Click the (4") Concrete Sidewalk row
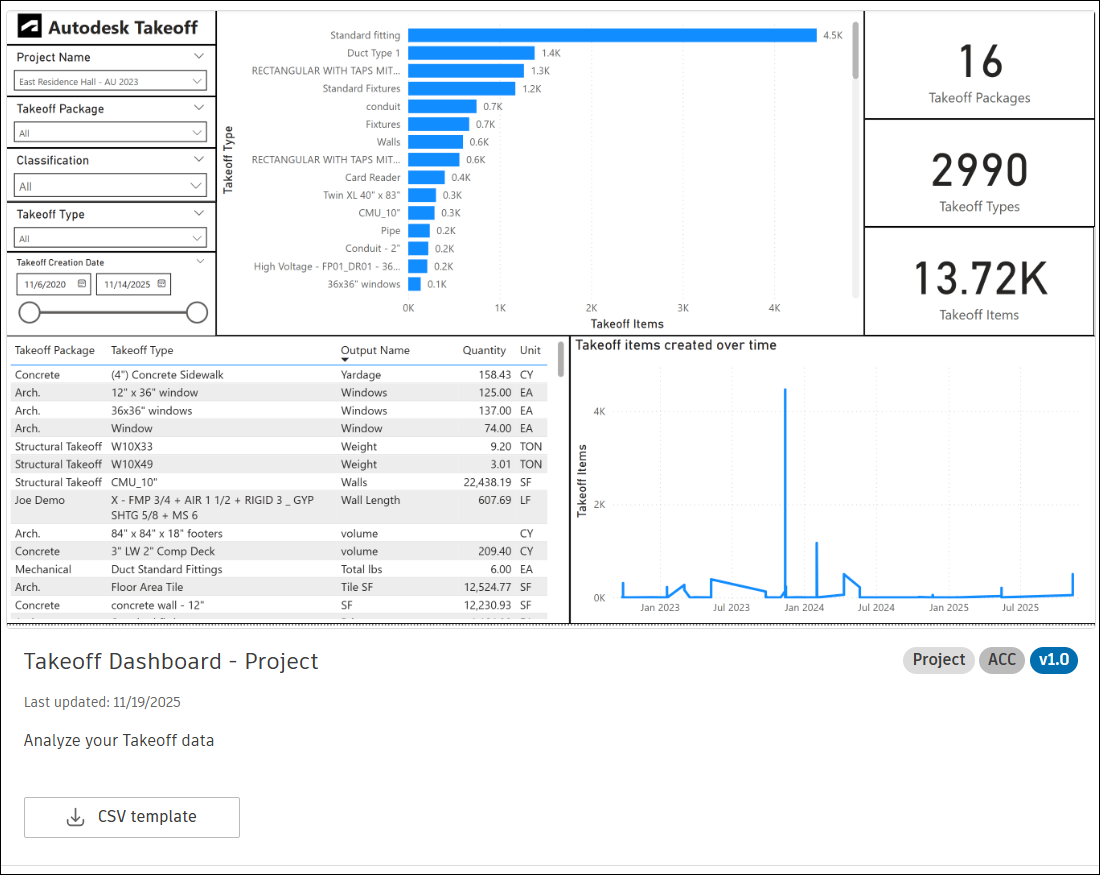1100x875 pixels. point(279,375)
